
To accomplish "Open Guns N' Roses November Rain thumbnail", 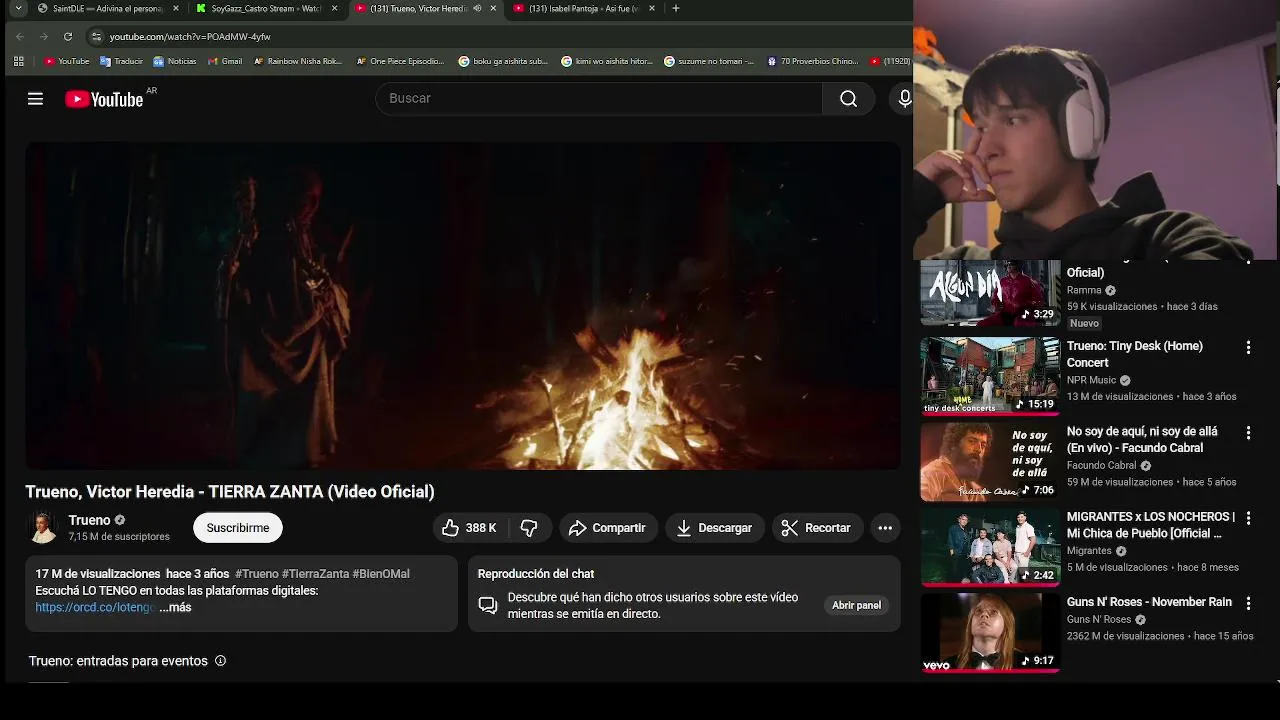I will click(x=990, y=632).
